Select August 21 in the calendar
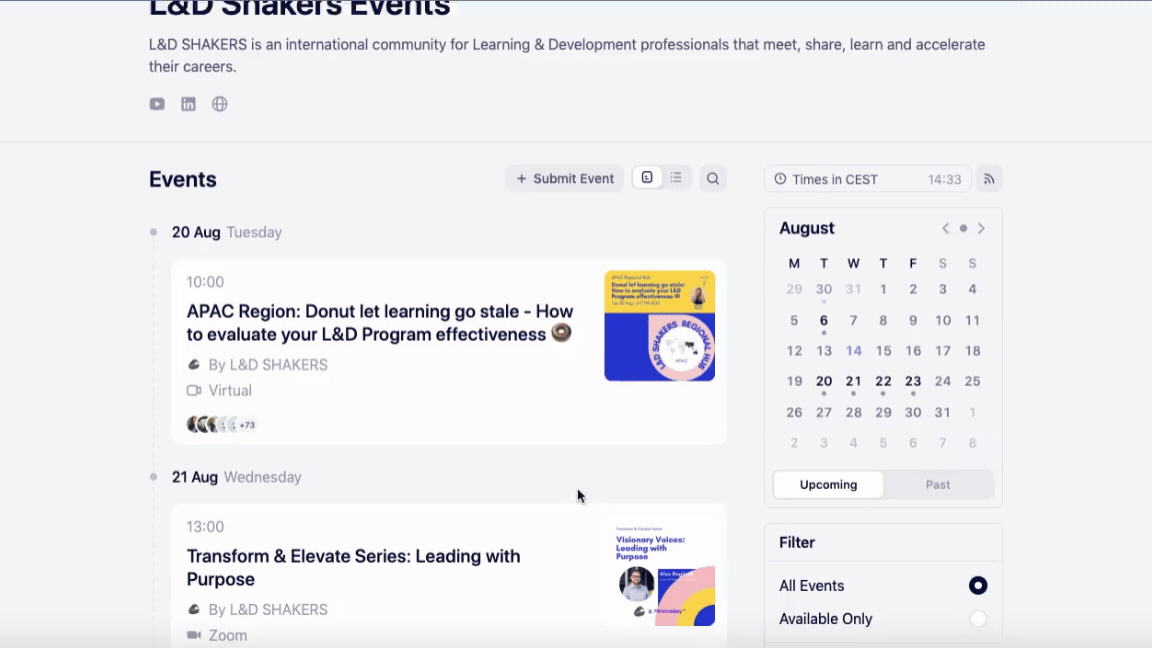1152x648 pixels. pos(853,381)
